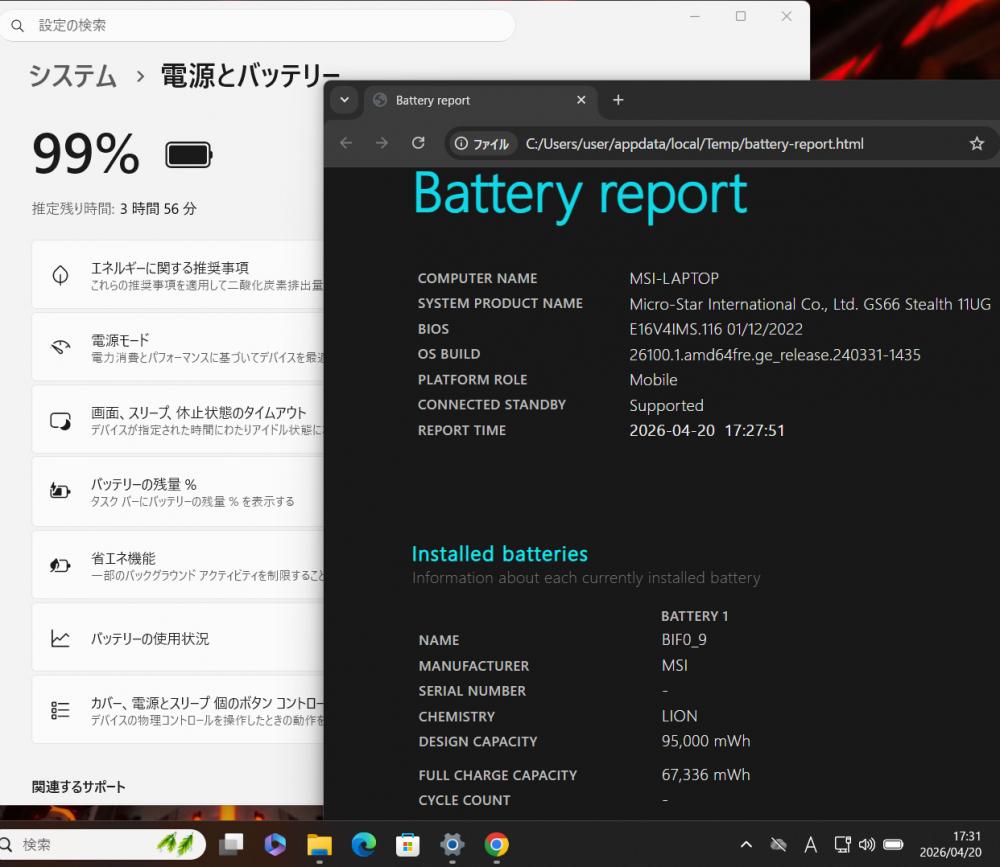Click the Chrome reload page icon
The height and width of the screenshot is (867, 1000).
pos(418,143)
